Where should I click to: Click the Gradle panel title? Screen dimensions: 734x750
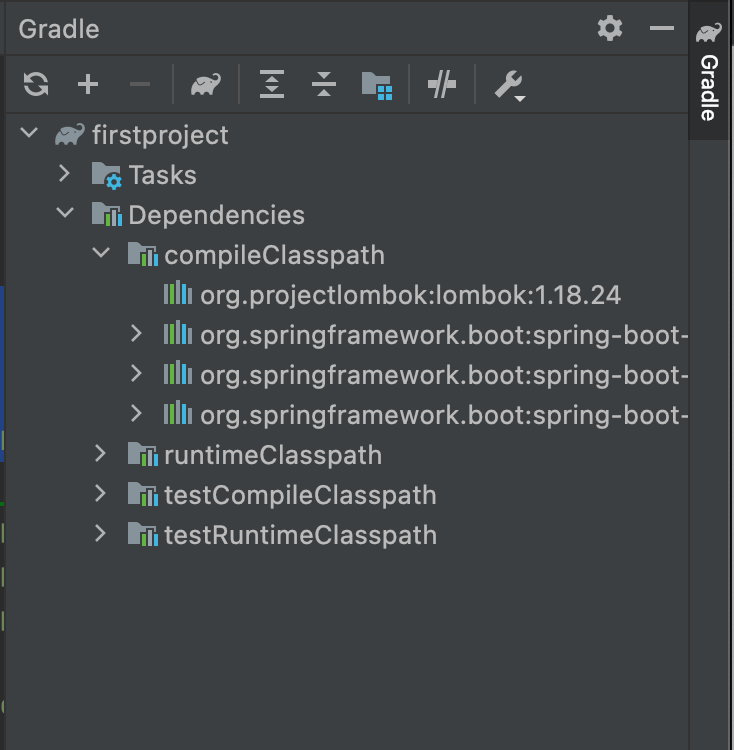point(59,29)
